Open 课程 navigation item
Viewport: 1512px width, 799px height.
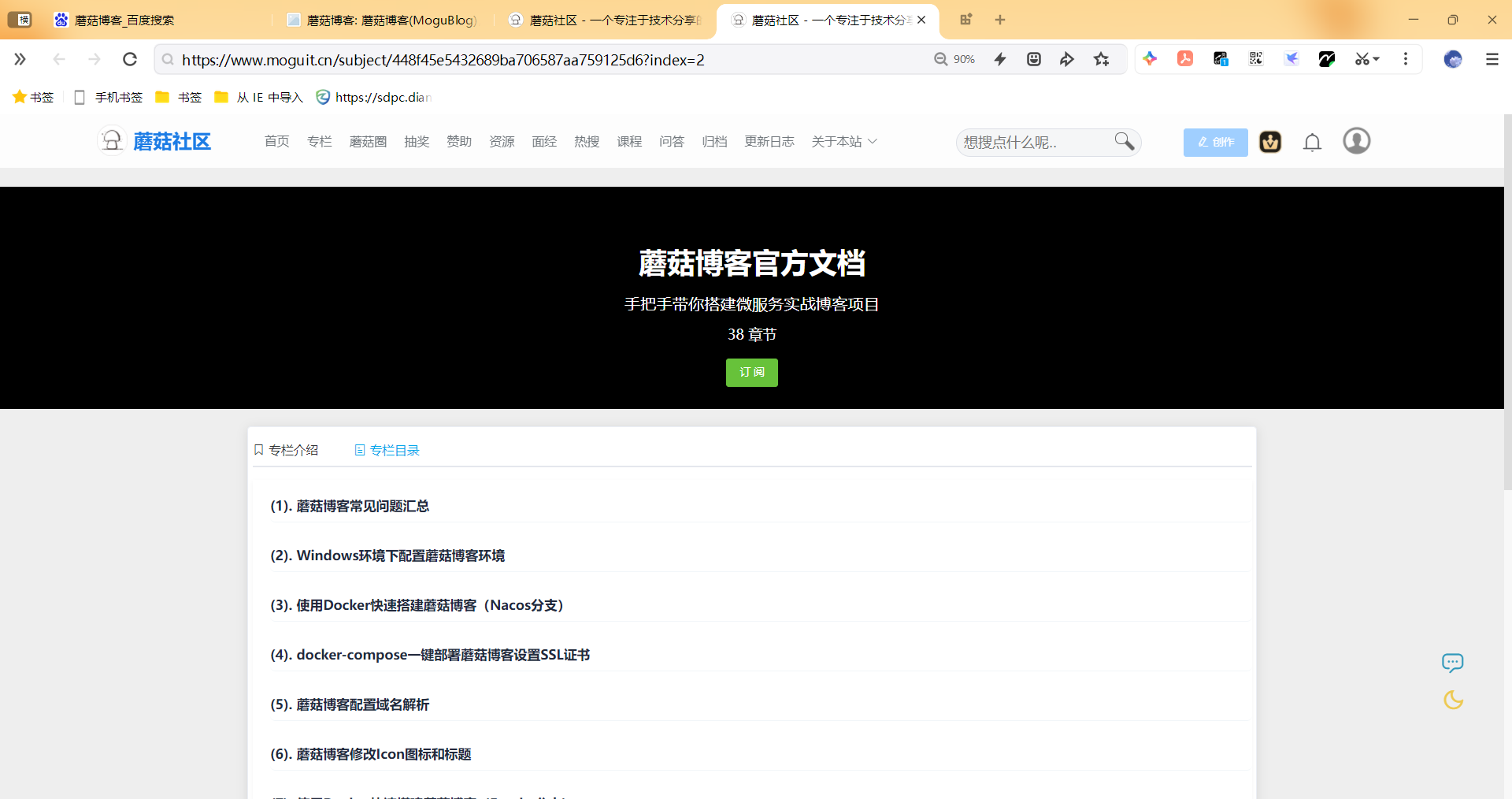[x=629, y=141]
